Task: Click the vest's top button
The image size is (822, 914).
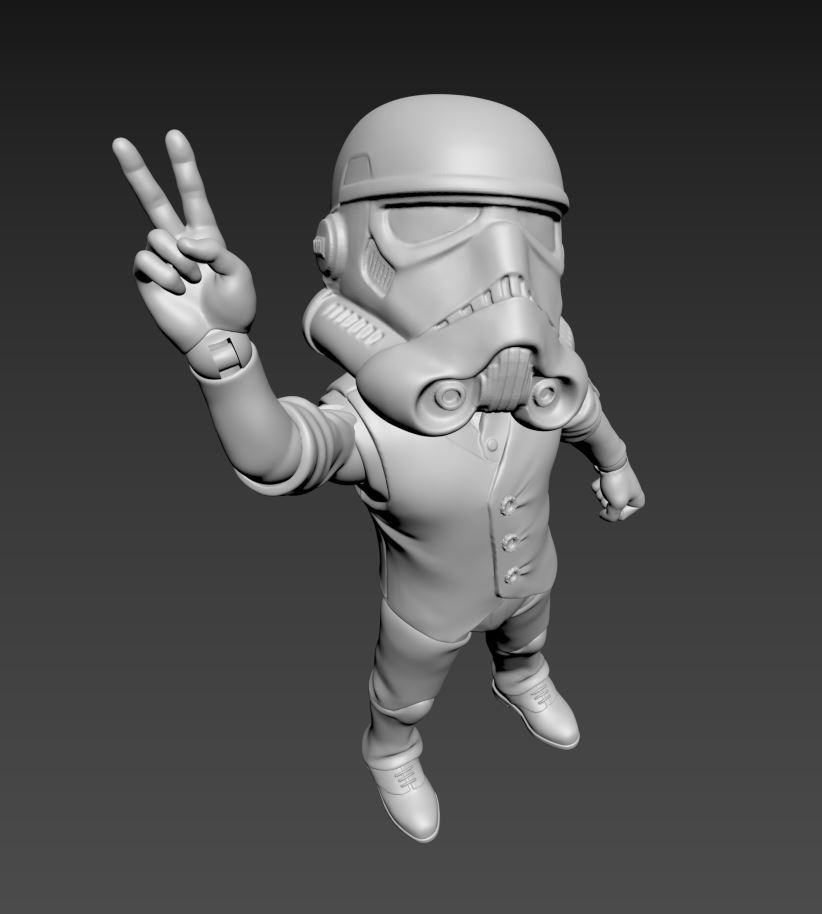Action: [508, 503]
